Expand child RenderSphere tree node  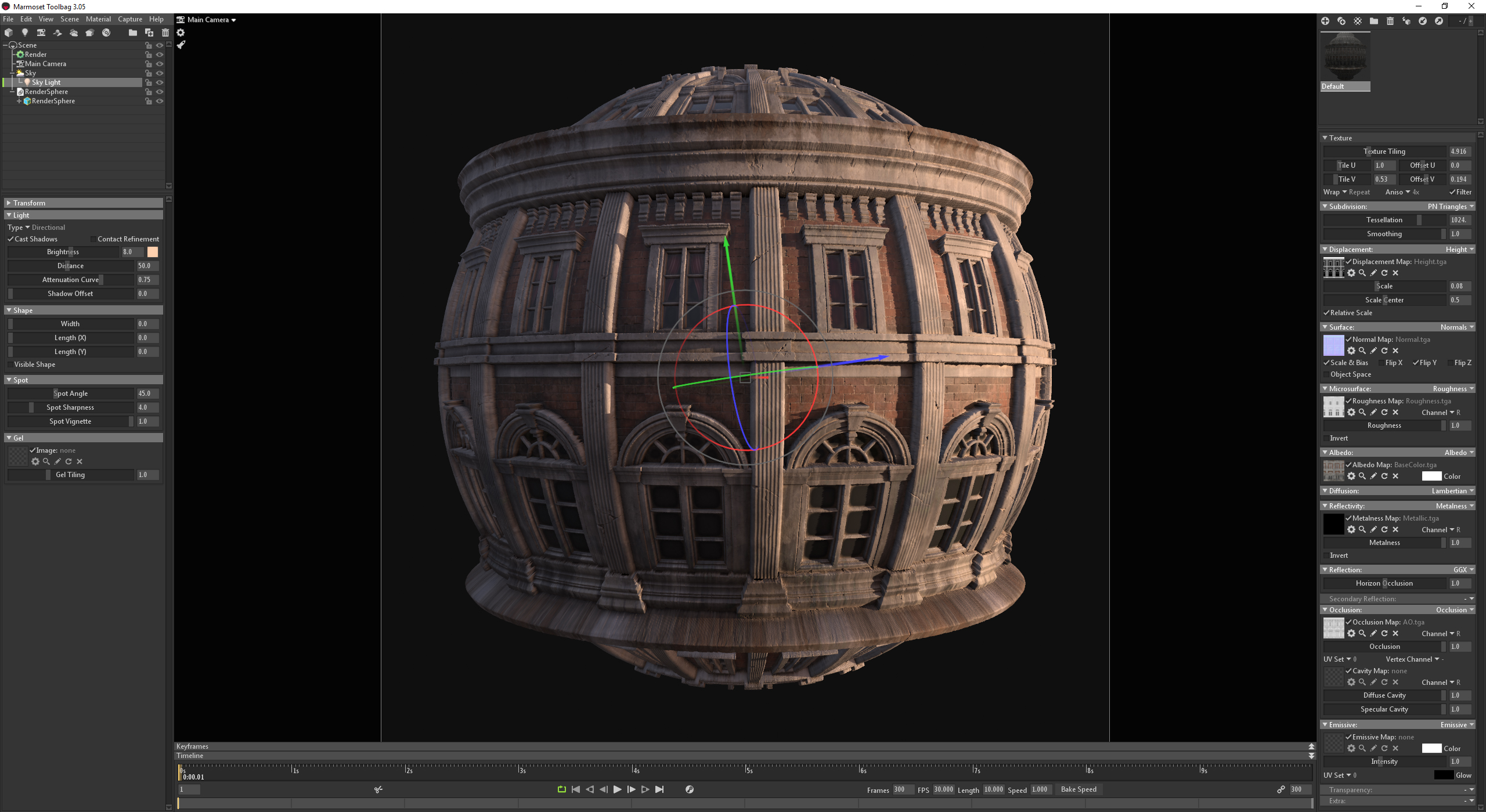click(x=19, y=101)
